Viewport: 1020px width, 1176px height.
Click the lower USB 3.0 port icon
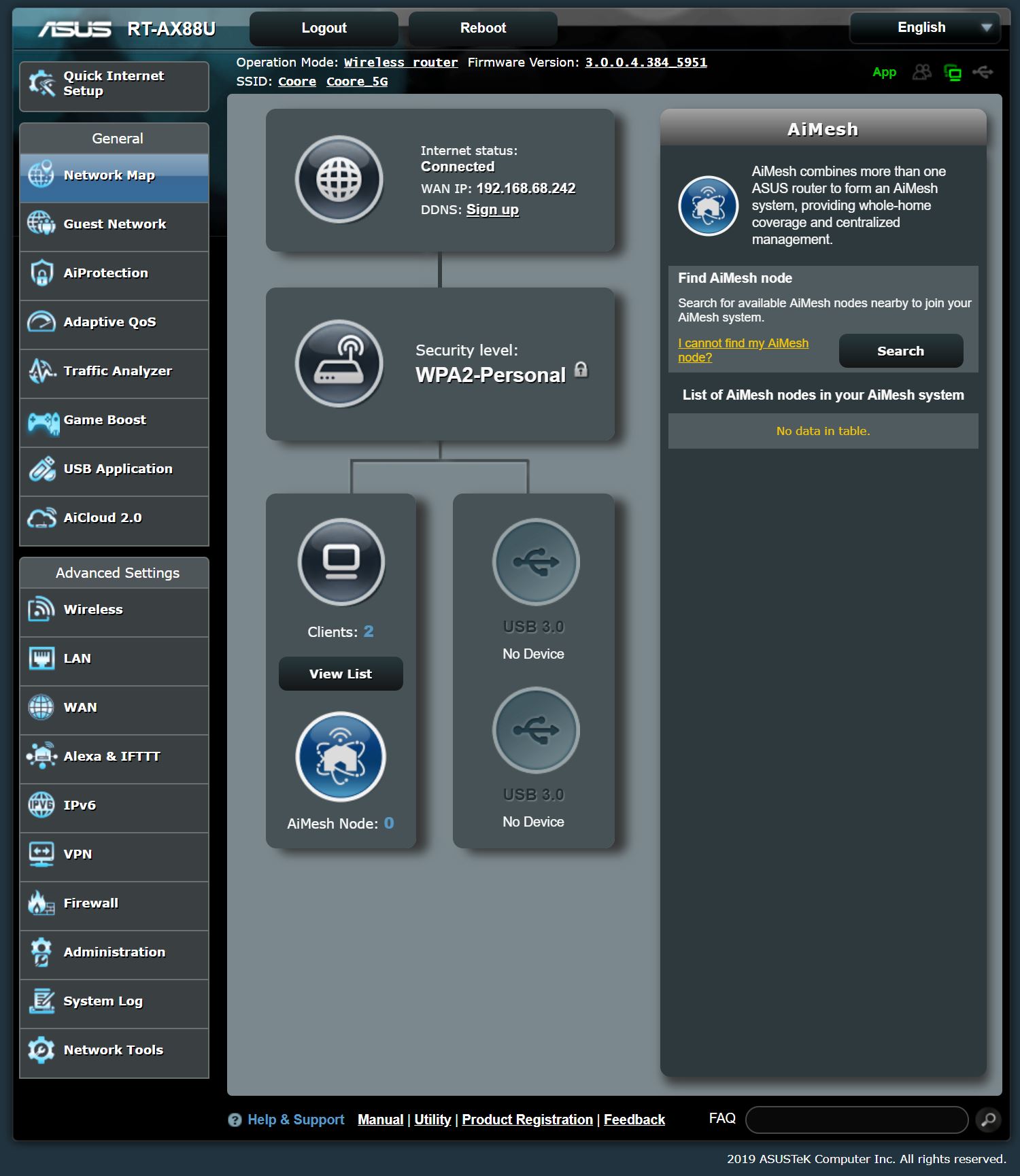pos(536,730)
